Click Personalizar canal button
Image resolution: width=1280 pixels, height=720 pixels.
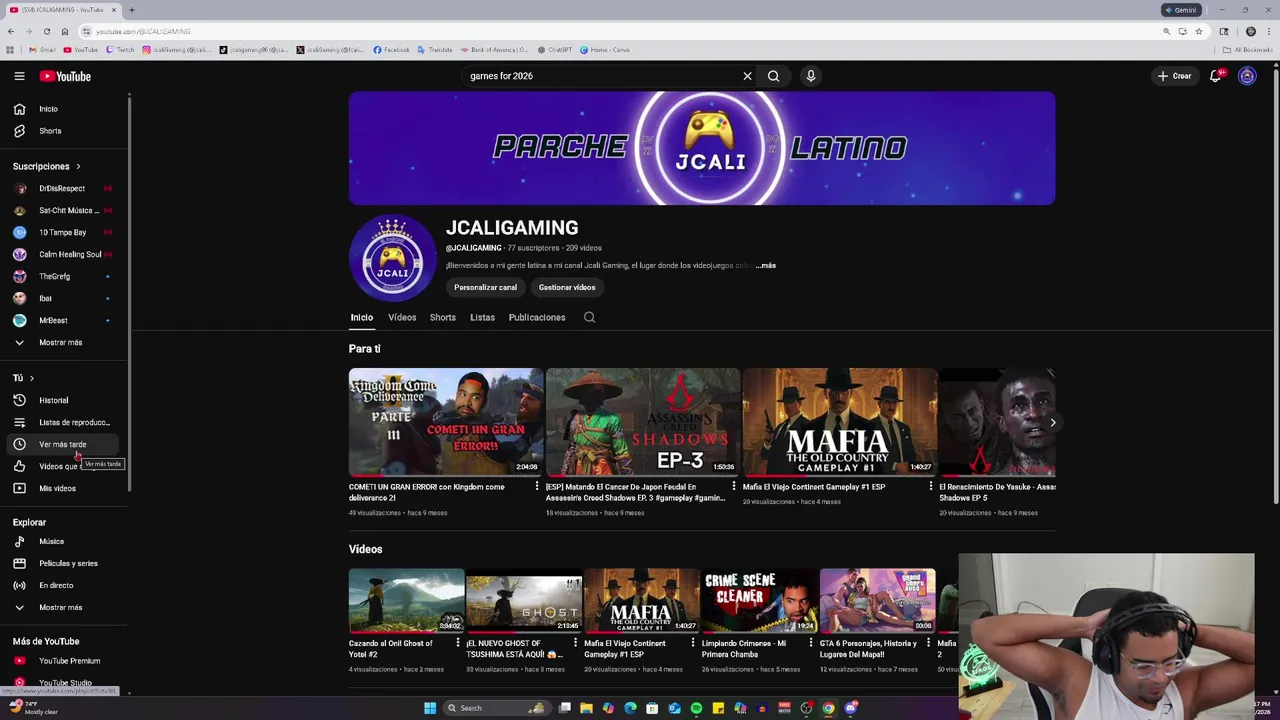coord(485,287)
